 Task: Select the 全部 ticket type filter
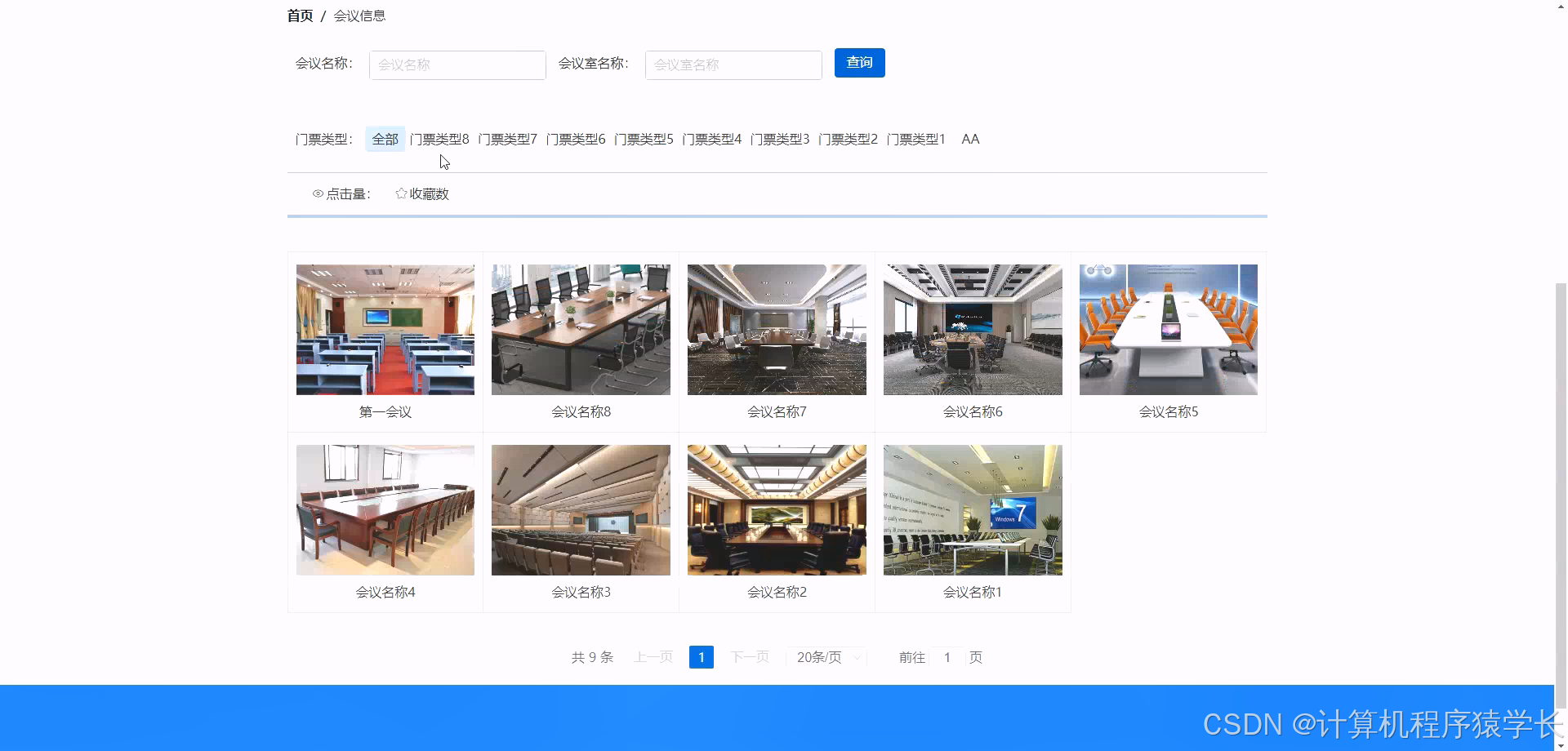click(385, 139)
